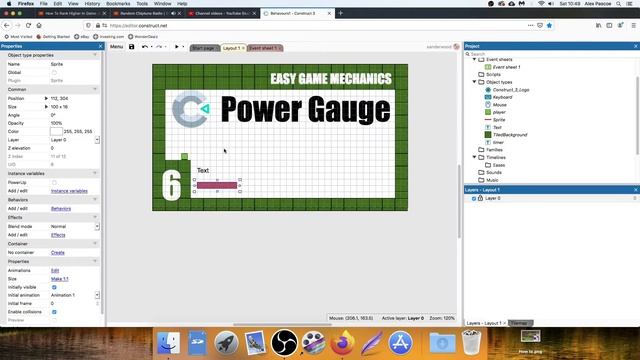Open App Store from the dock
The image size is (640, 360).
[x=400, y=342]
